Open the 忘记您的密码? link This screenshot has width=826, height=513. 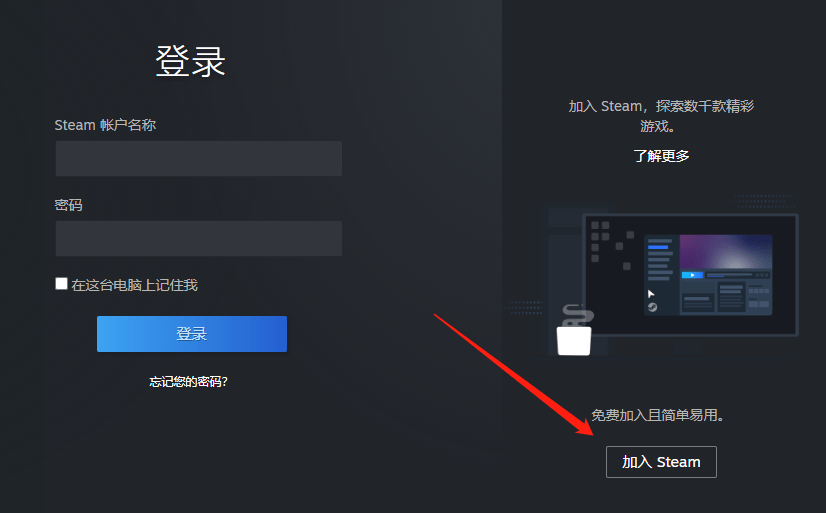pos(188,381)
